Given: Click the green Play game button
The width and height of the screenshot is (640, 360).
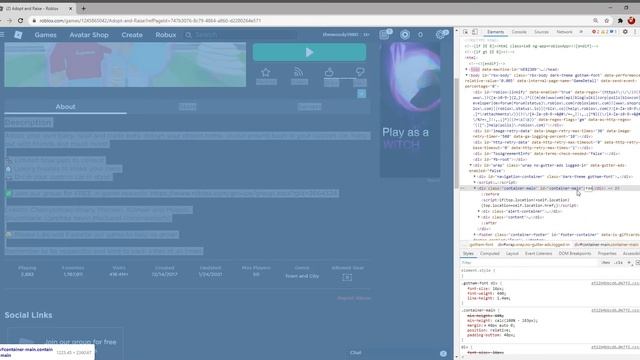Looking at the screenshot, I should click(x=309, y=52).
